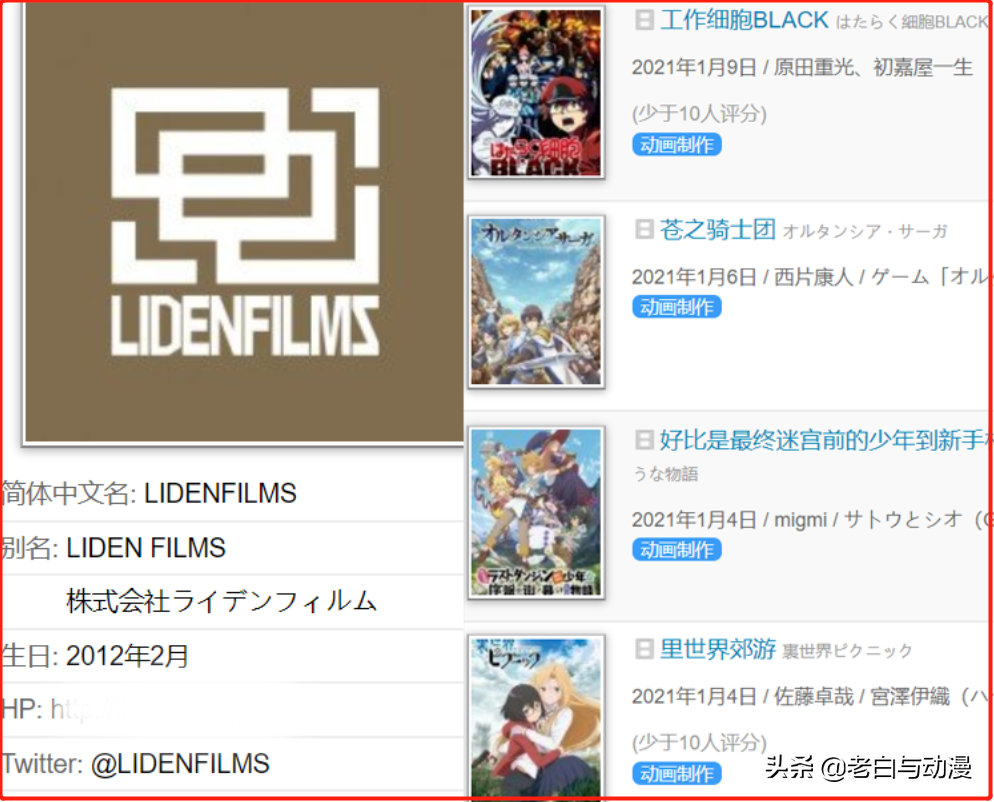The image size is (994, 802).
Task: Click the icon beside 好比是最终迷宫前的少年 title
Action: tap(644, 439)
